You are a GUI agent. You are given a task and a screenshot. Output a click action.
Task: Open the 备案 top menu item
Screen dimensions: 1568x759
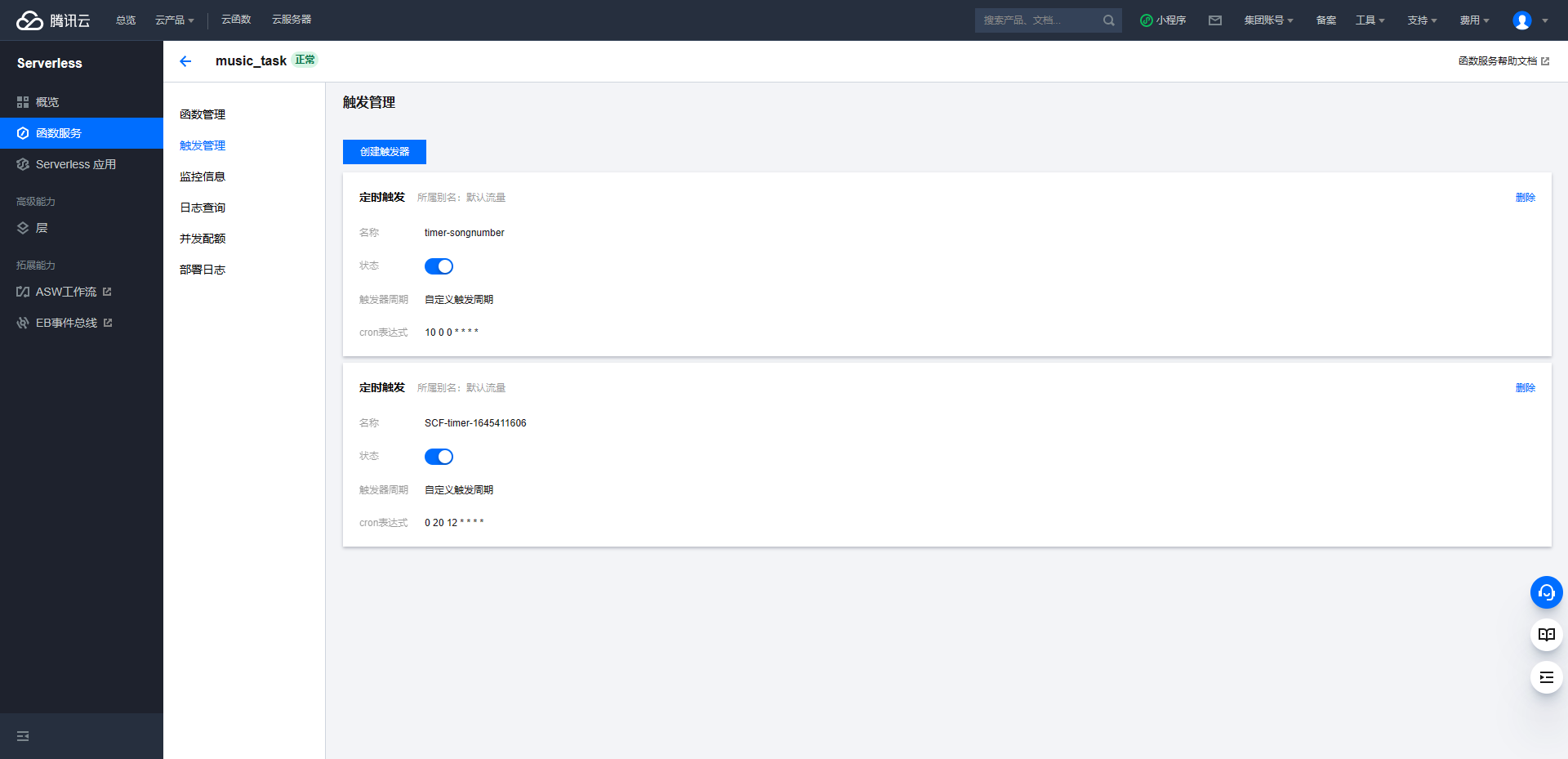click(1326, 20)
